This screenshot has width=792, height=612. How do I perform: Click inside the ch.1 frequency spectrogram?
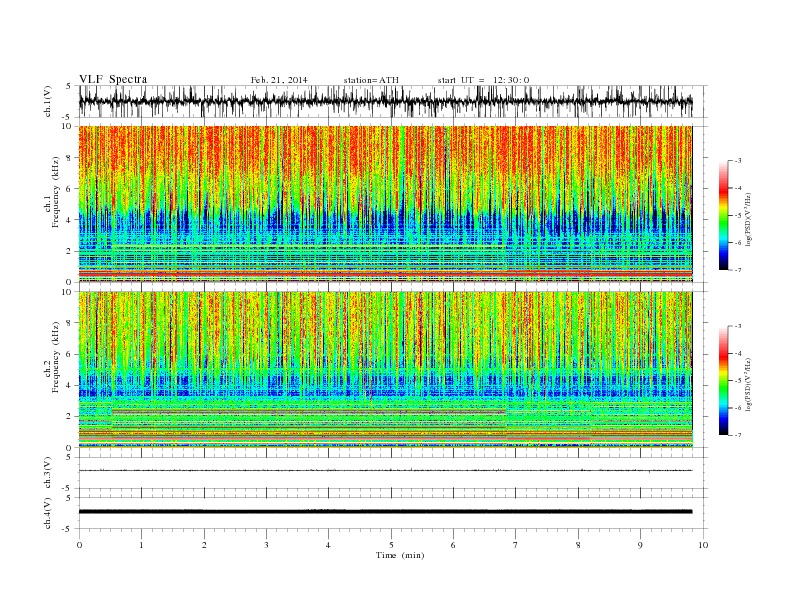pyautogui.click(x=385, y=204)
